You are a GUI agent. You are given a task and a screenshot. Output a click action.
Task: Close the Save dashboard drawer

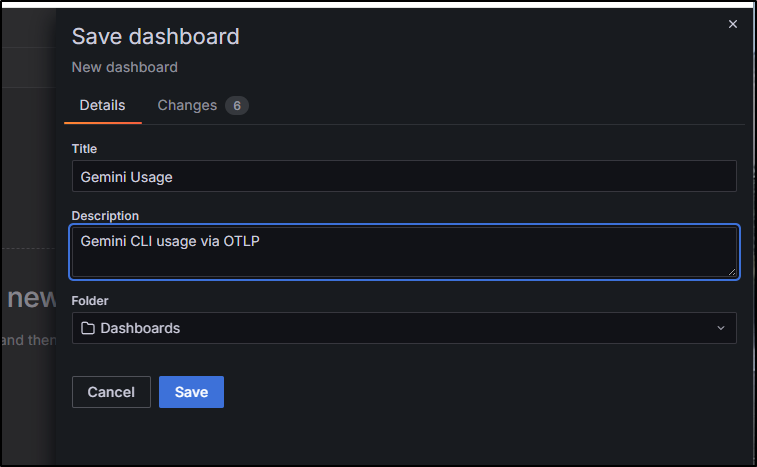pos(732,24)
